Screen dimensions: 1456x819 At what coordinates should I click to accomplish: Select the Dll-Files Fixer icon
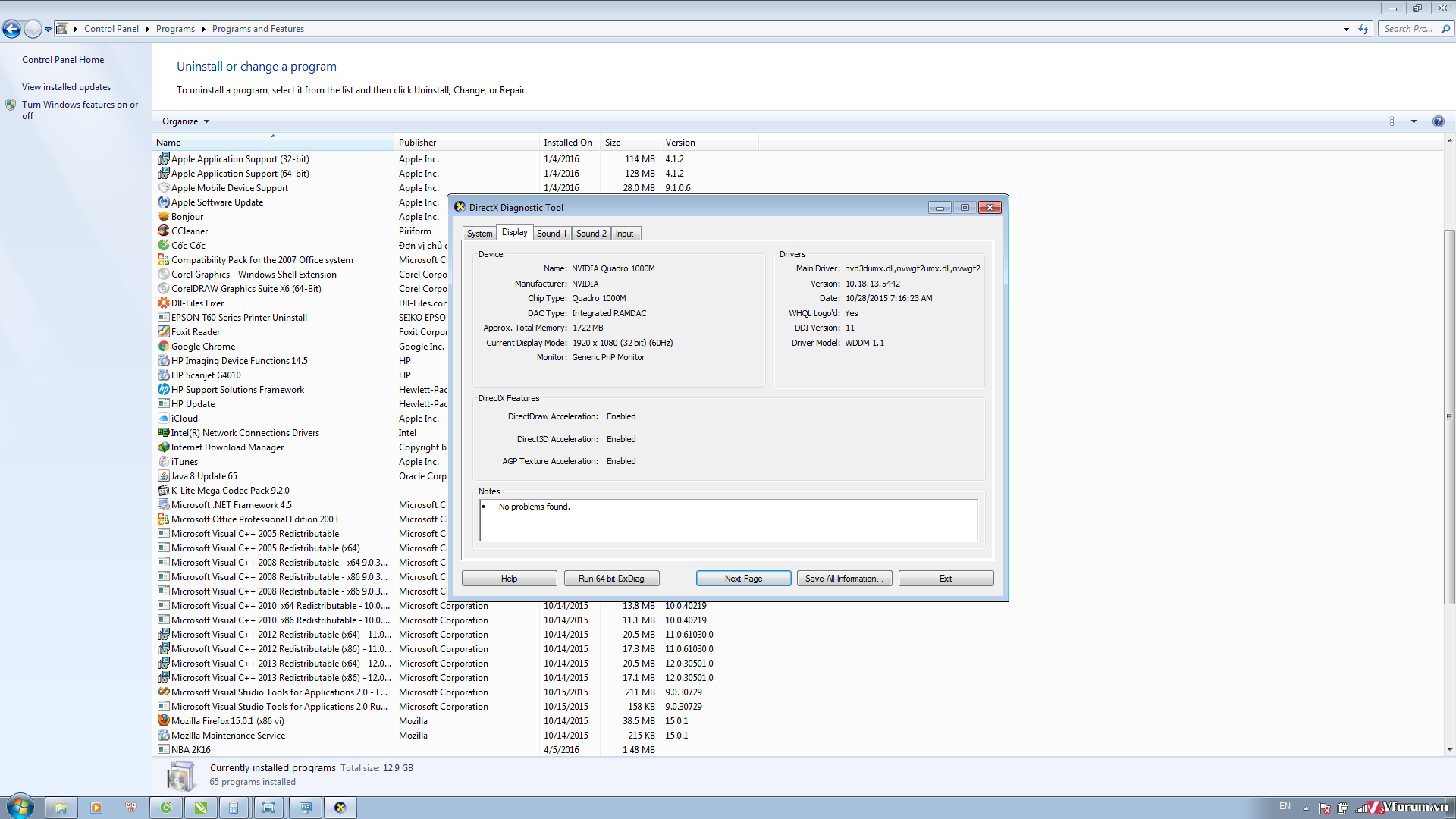click(x=163, y=303)
